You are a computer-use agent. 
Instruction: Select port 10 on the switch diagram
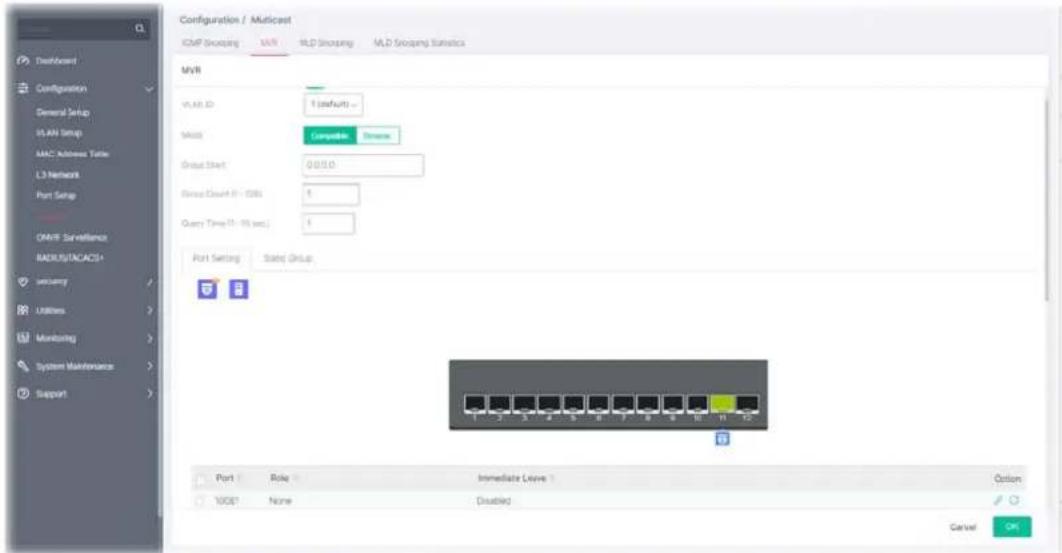pos(698,404)
